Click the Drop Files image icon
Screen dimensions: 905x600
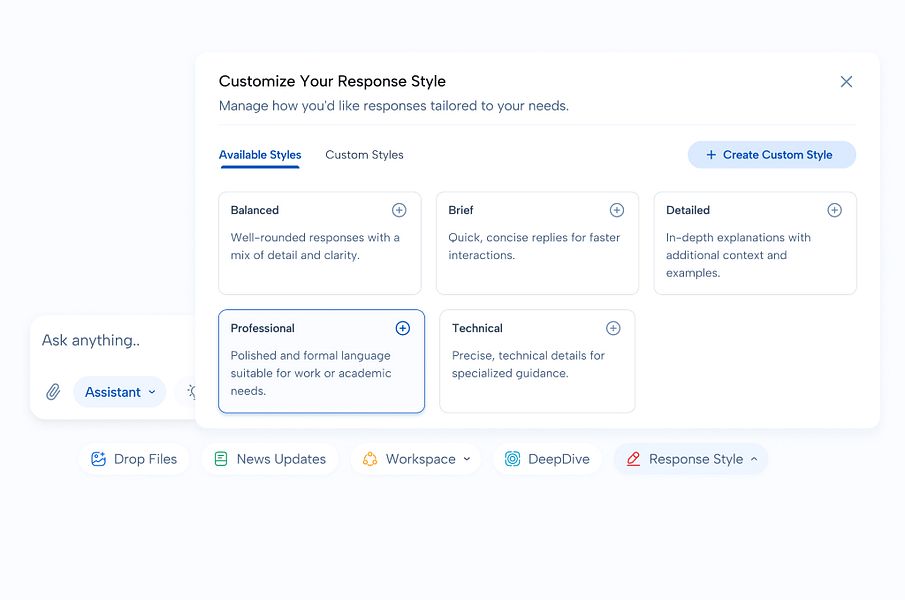[98, 459]
